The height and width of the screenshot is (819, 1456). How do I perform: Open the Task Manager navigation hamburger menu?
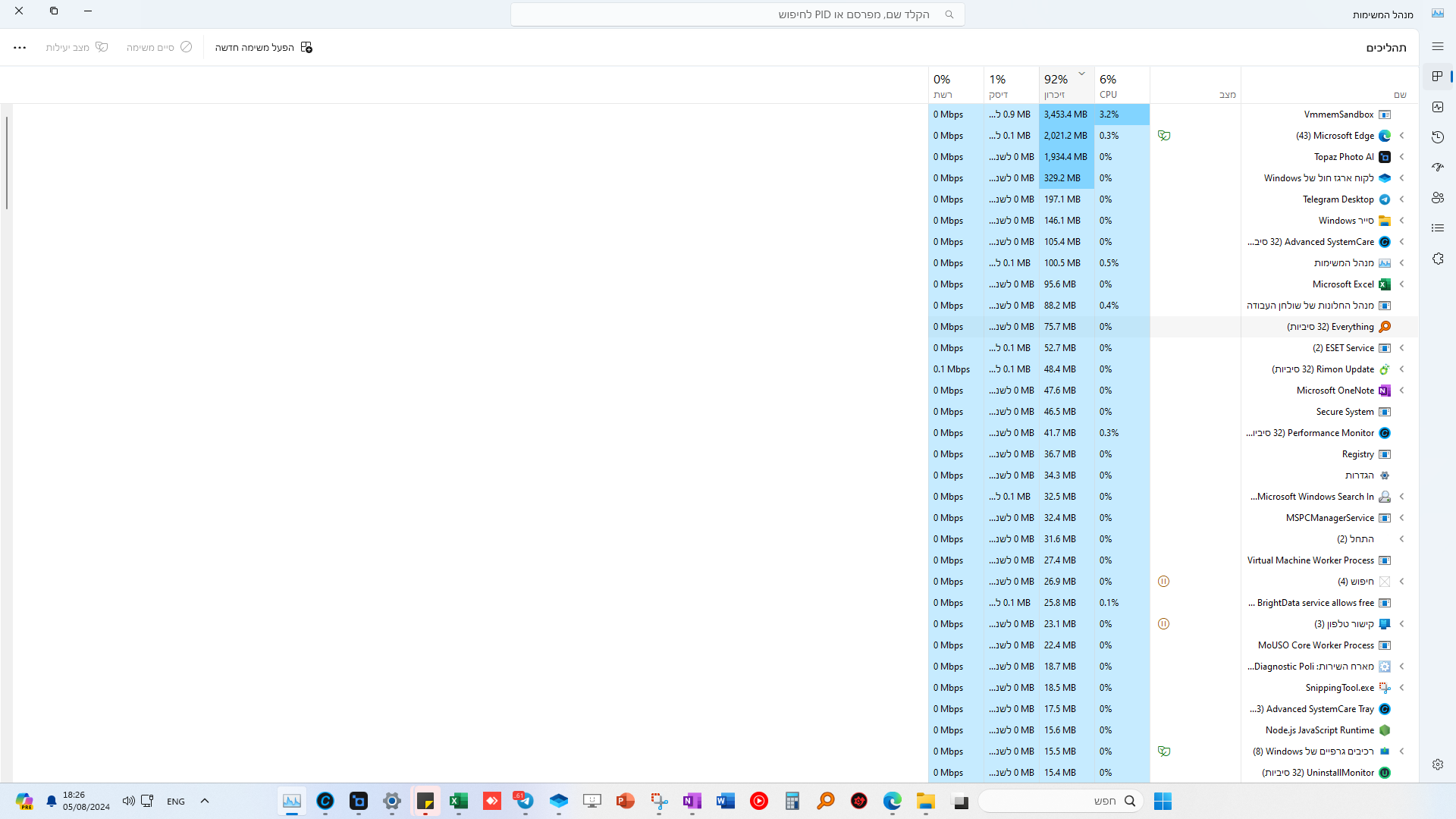point(1438,46)
